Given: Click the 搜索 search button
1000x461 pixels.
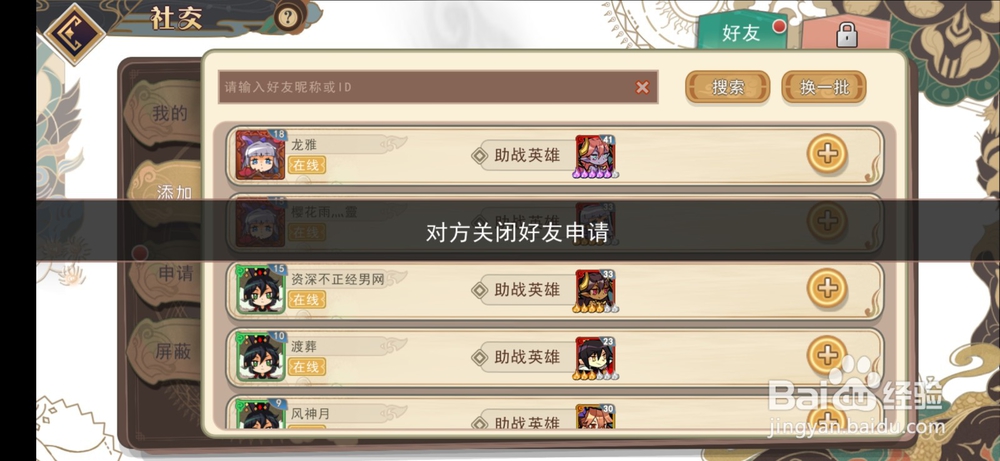Looking at the screenshot, I should tap(728, 87).
